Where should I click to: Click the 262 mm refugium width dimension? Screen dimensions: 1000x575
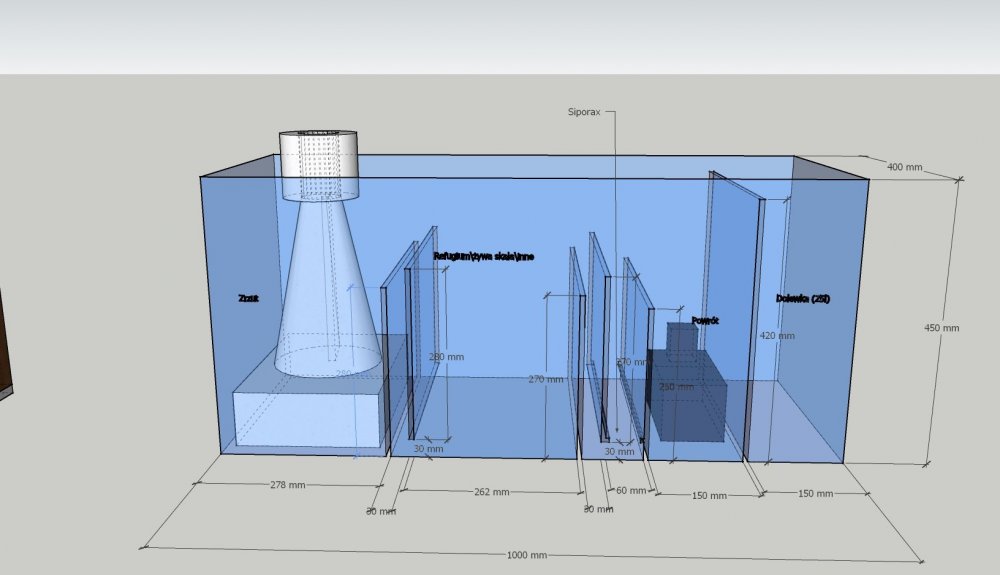(487, 492)
